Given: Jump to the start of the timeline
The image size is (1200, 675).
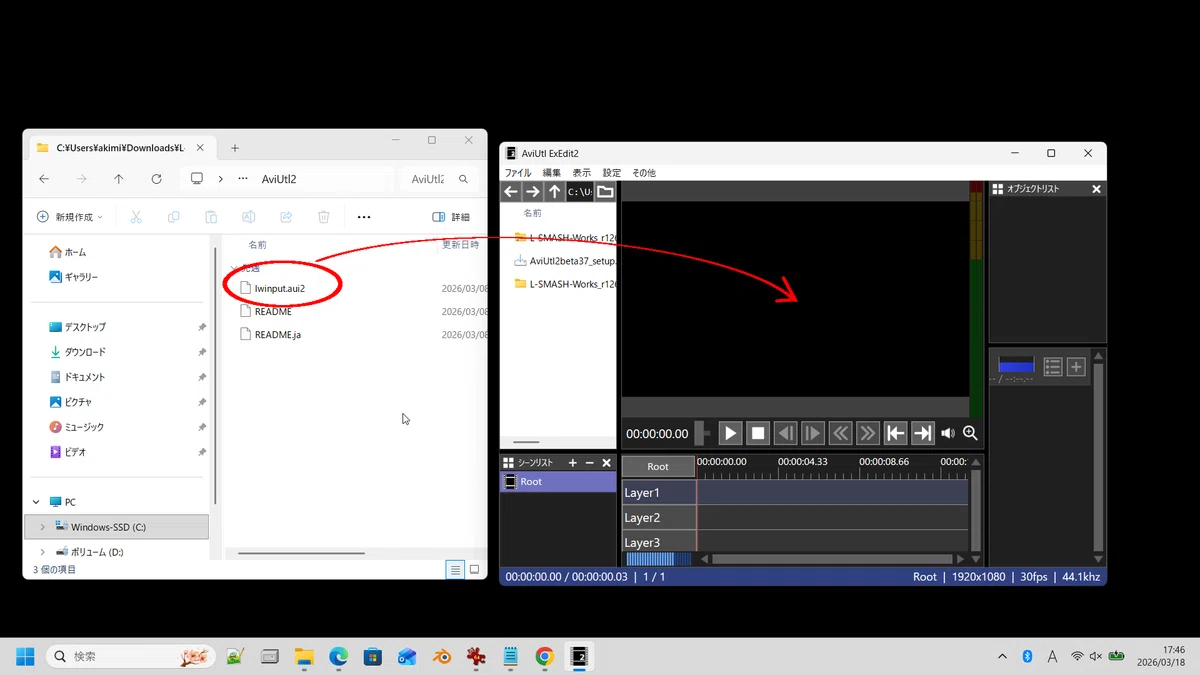Looking at the screenshot, I should [x=895, y=433].
